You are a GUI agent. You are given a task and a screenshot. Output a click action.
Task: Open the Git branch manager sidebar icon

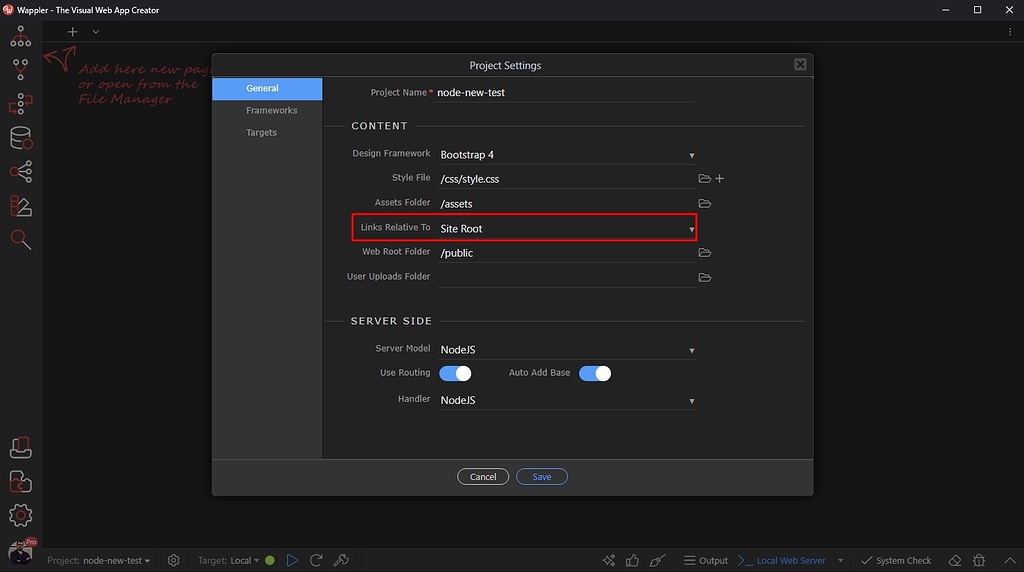tap(21, 69)
